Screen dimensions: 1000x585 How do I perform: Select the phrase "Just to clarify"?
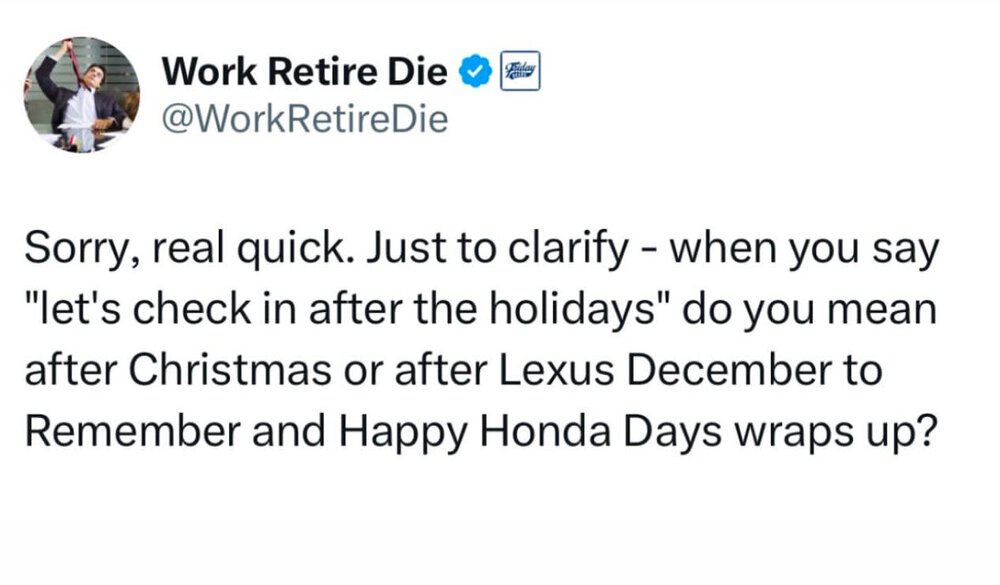(x=498, y=249)
